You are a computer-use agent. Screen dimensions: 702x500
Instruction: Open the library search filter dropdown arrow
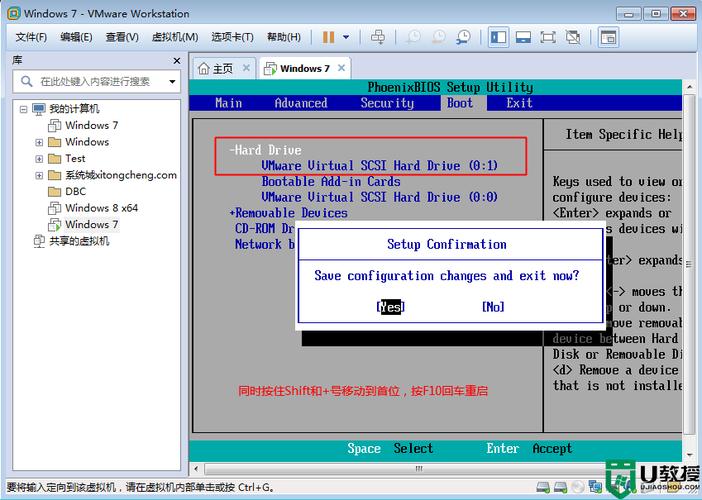coord(172,81)
